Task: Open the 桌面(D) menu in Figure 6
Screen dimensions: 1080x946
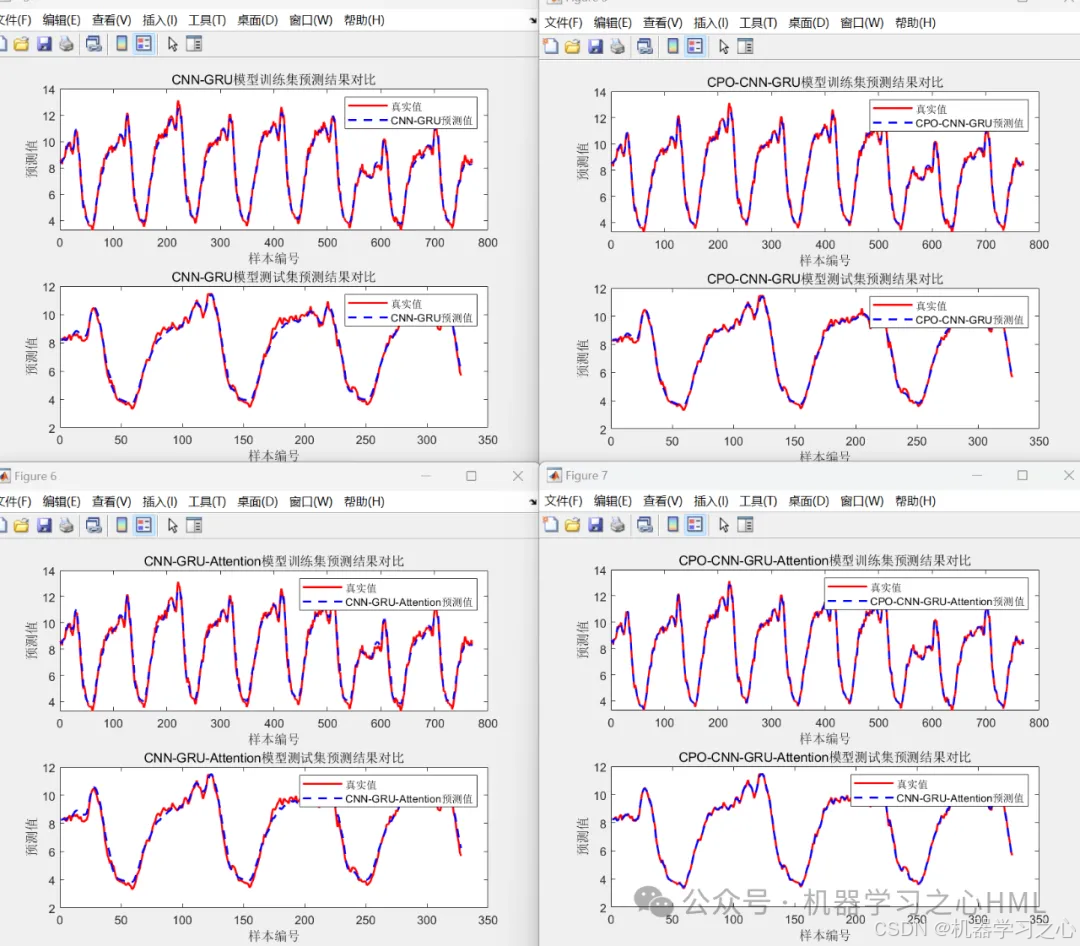Action: (x=258, y=502)
